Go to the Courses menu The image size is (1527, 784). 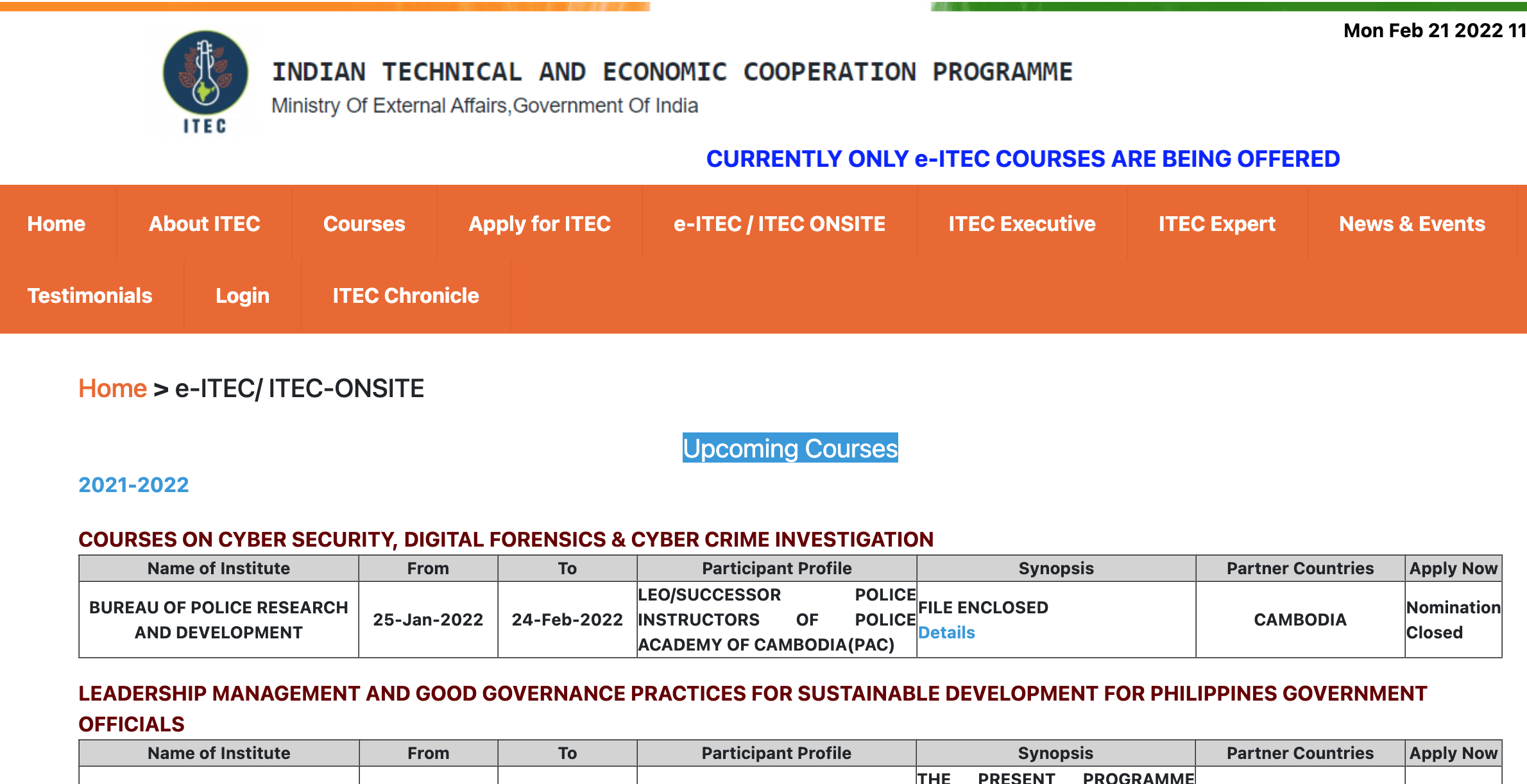point(364,223)
